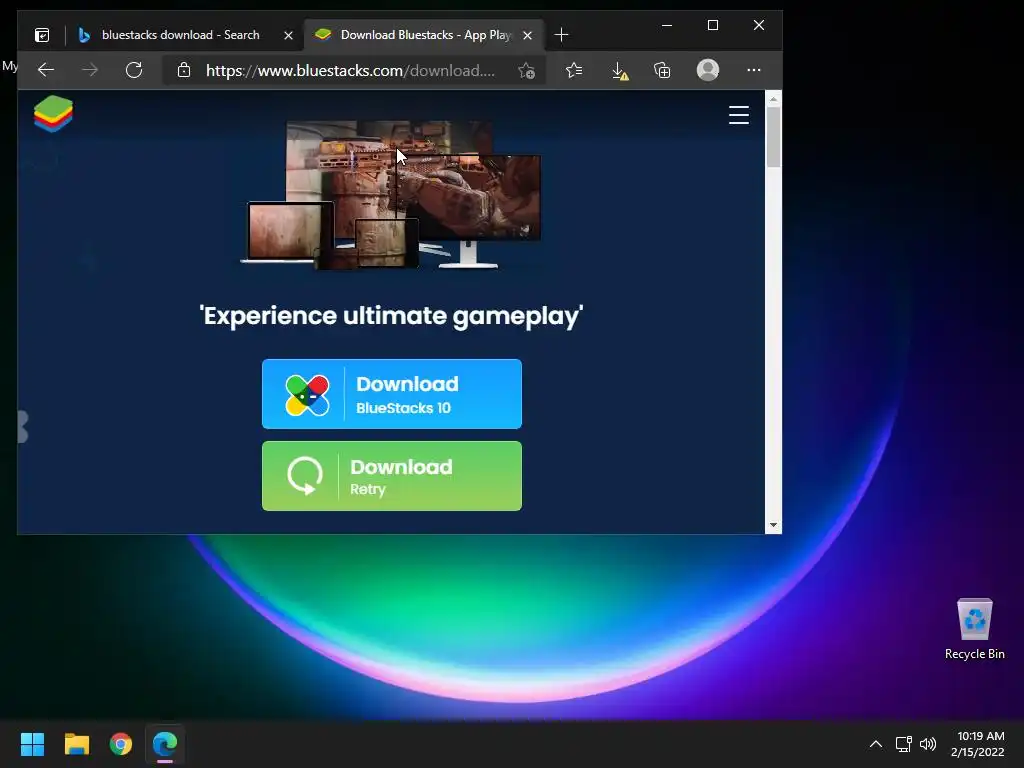Open a new browser tab
Viewport: 1024px width, 768px height.
tap(561, 35)
